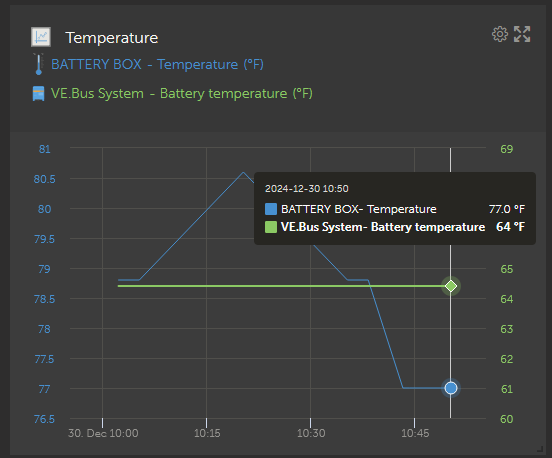This screenshot has height=458, width=552.
Task: Click the 2024-12-30 10:50 tooltip timestamp
Action: pyautogui.click(x=307, y=189)
